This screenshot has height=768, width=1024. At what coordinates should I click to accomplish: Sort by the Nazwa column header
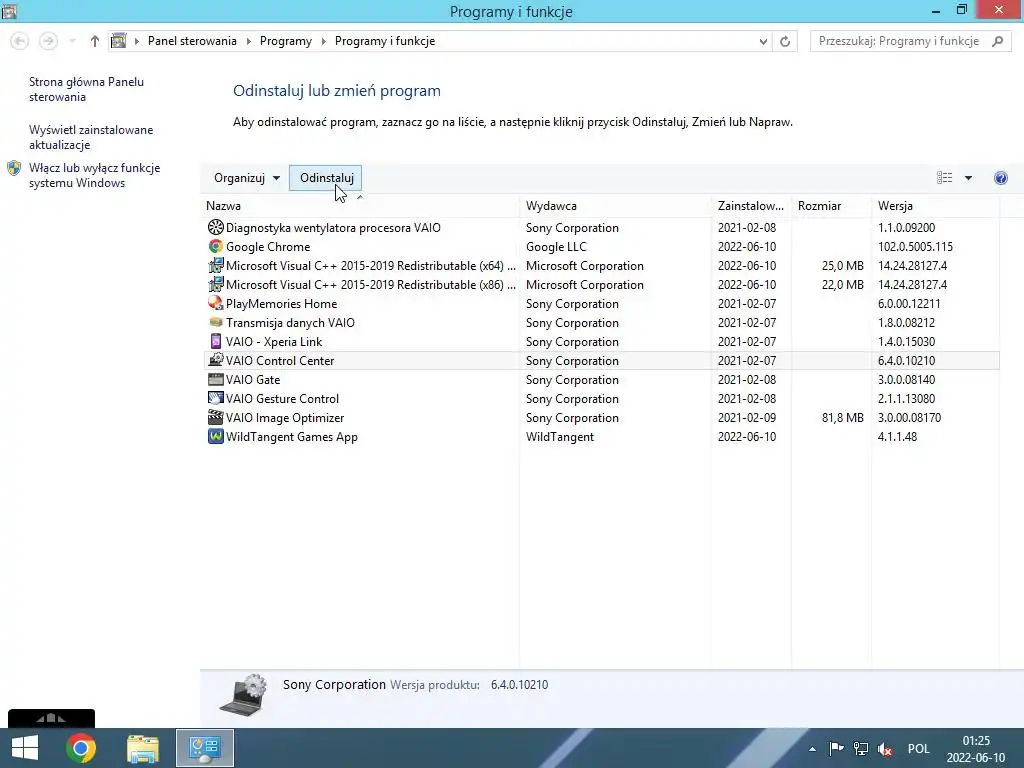pos(361,206)
